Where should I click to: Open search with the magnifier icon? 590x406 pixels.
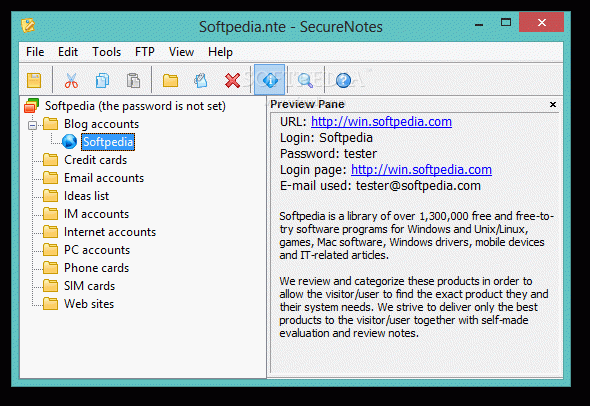305,80
